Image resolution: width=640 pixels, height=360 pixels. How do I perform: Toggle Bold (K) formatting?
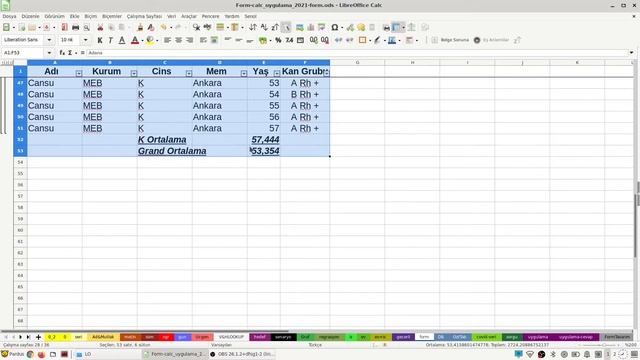click(100, 40)
